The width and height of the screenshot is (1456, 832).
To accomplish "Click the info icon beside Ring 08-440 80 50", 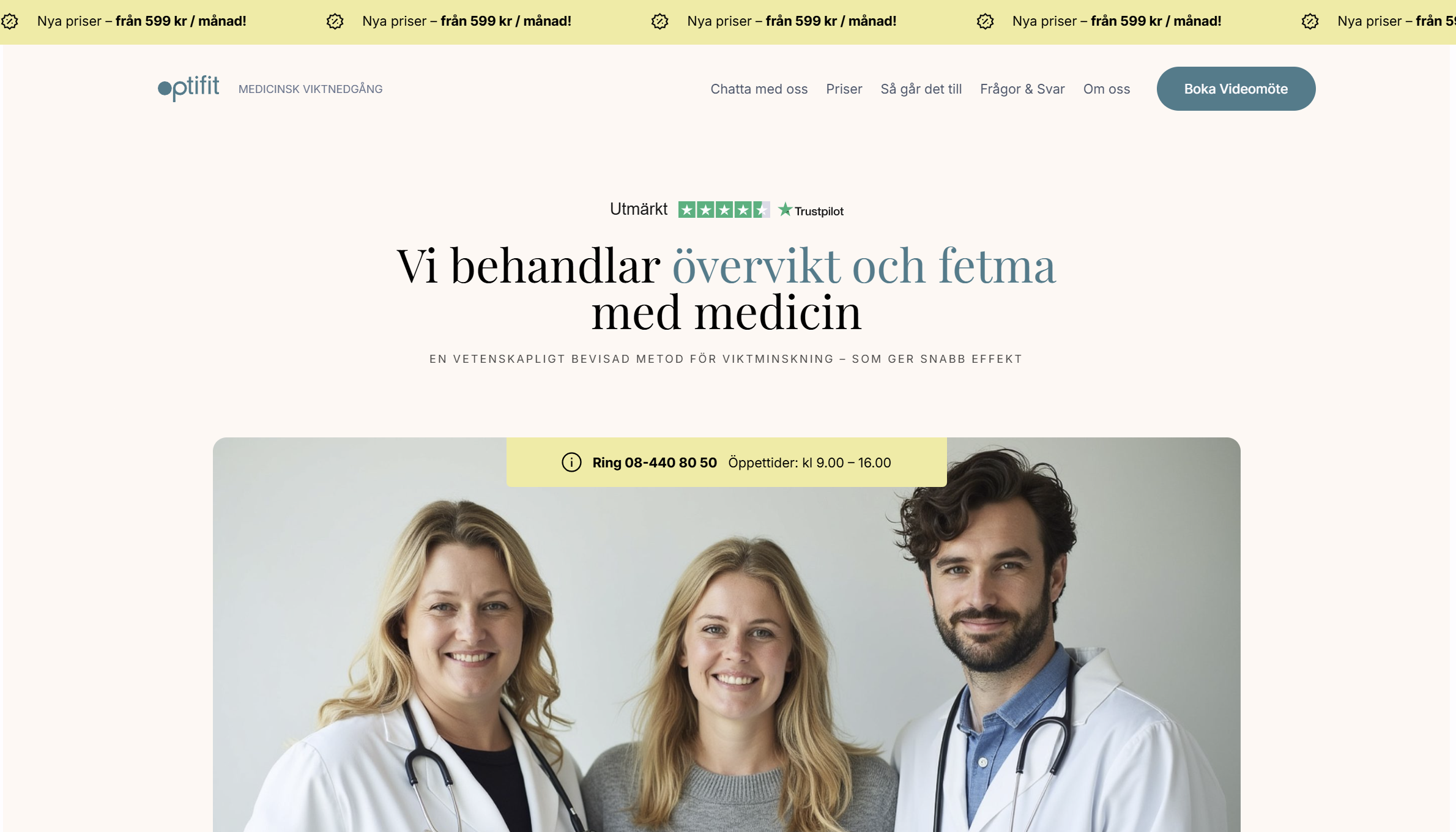I will pos(571,462).
